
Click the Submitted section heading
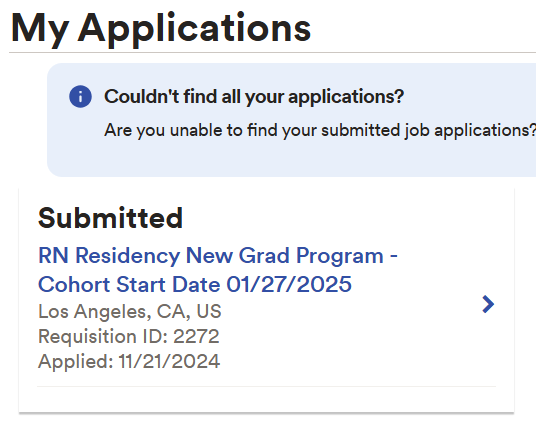(110, 218)
